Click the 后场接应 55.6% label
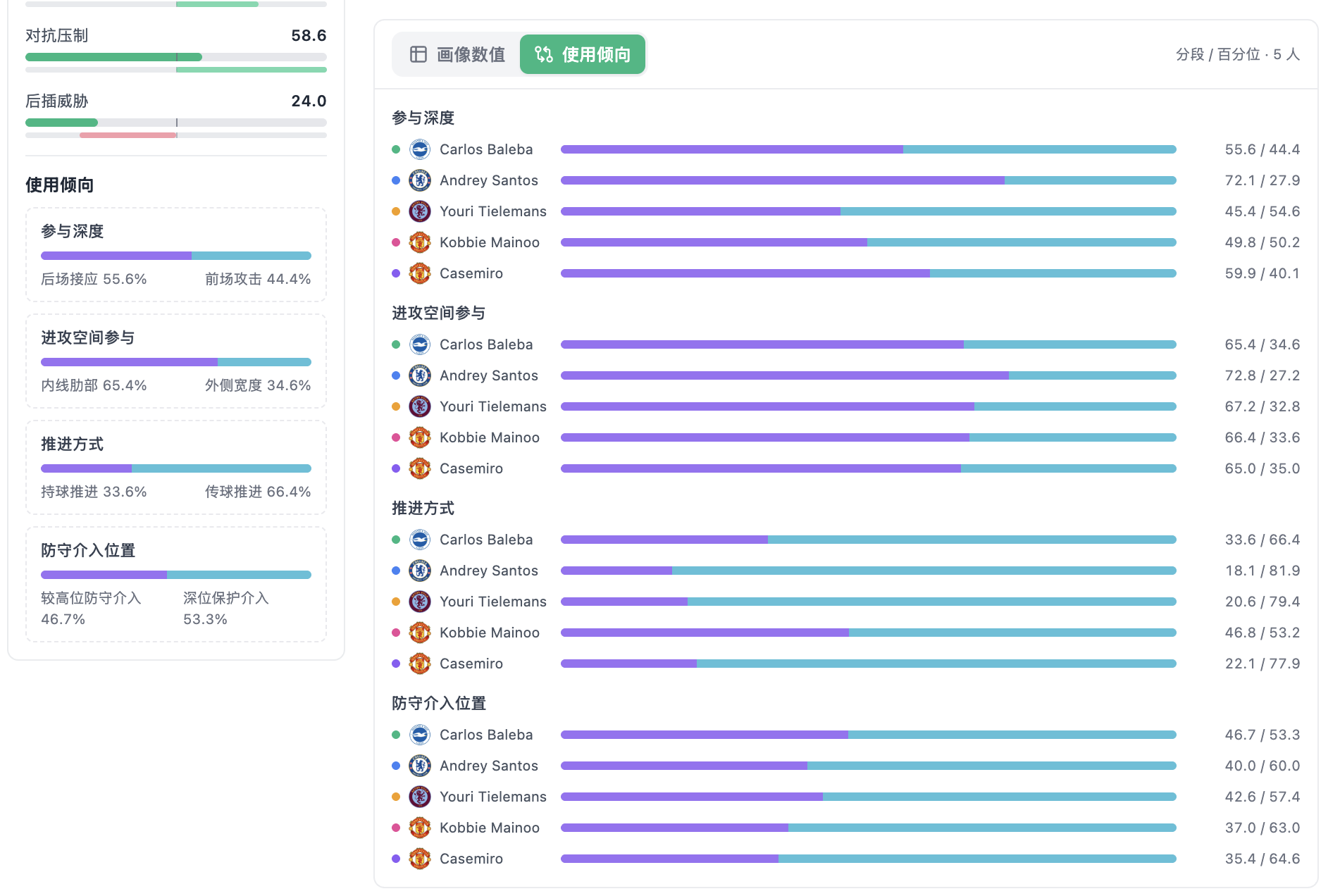Screen dimensions: 1340x896 (x=94, y=279)
